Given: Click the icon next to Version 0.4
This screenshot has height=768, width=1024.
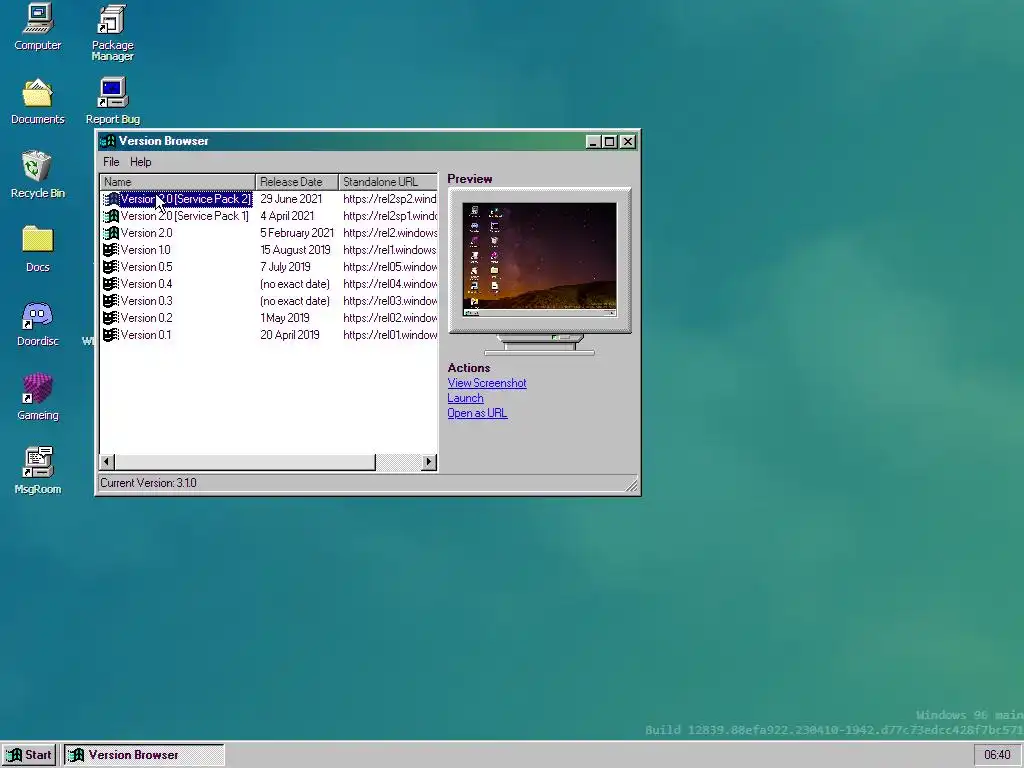Looking at the screenshot, I should pyautogui.click(x=111, y=284).
